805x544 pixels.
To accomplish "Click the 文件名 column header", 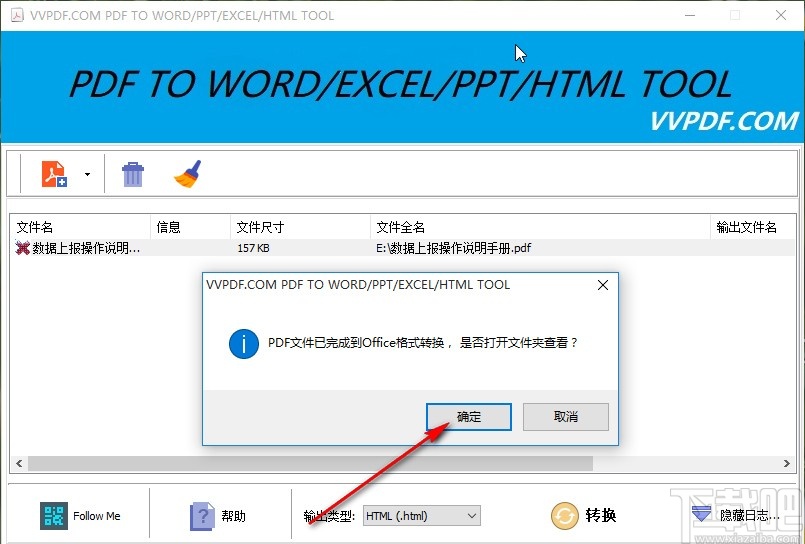I will point(80,227).
